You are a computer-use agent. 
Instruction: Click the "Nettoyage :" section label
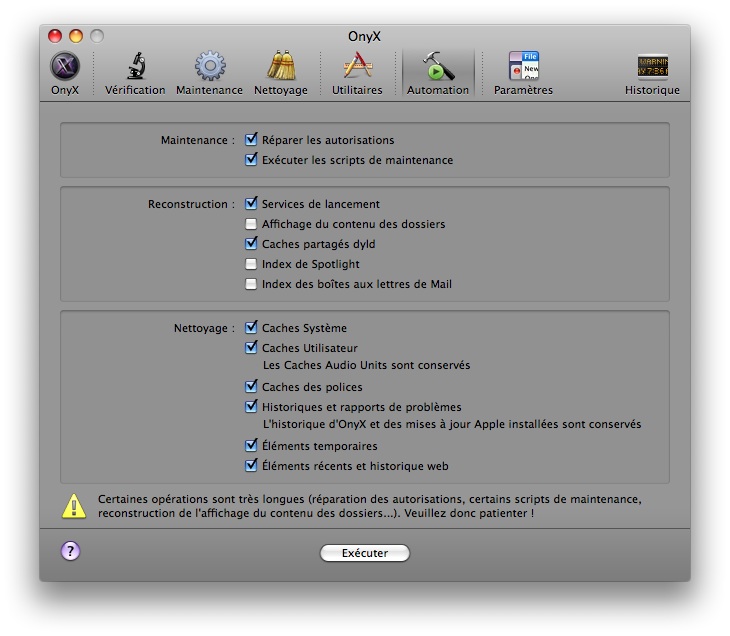tap(204, 328)
